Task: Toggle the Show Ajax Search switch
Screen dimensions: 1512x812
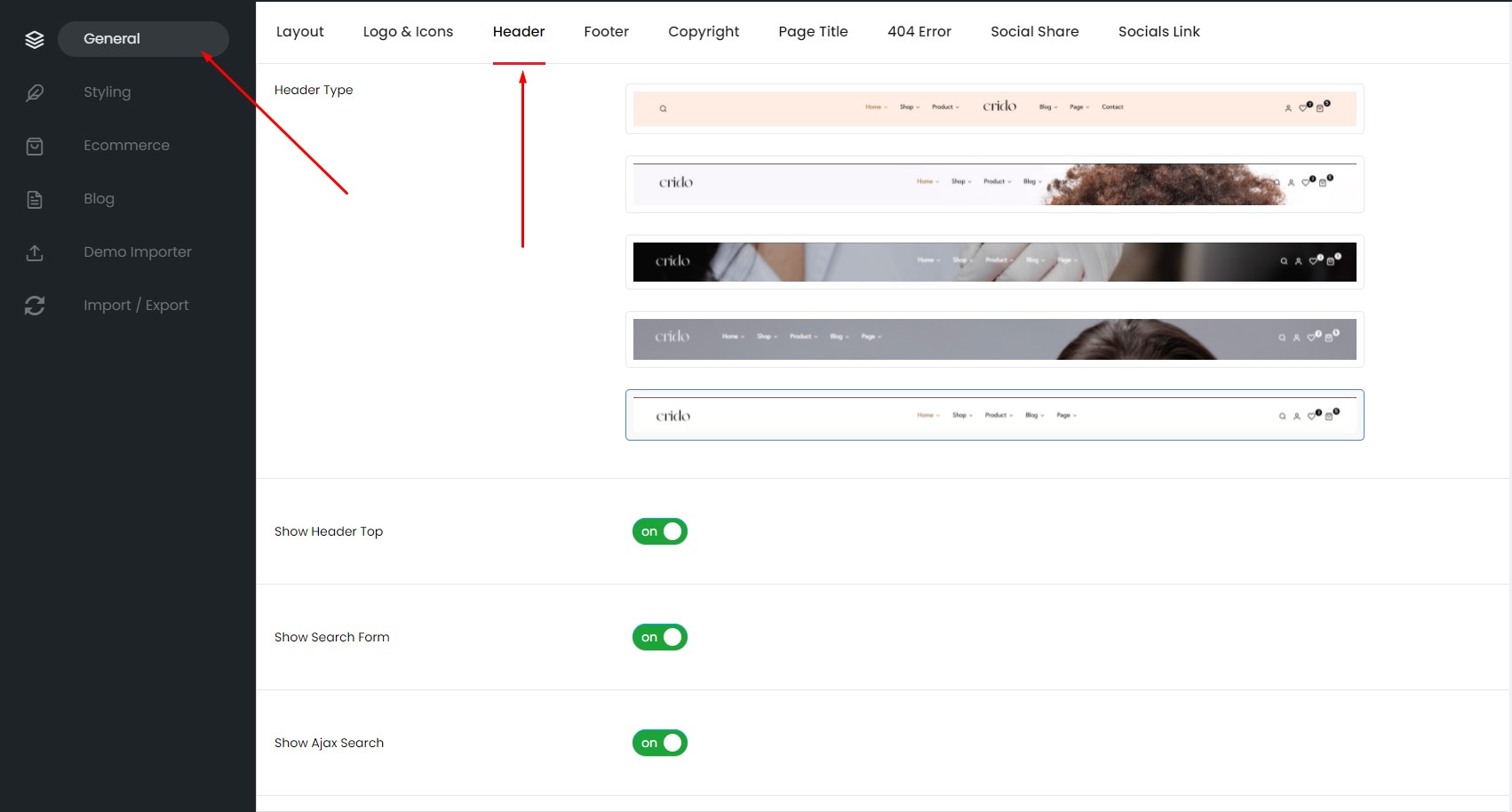Action: coord(660,743)
